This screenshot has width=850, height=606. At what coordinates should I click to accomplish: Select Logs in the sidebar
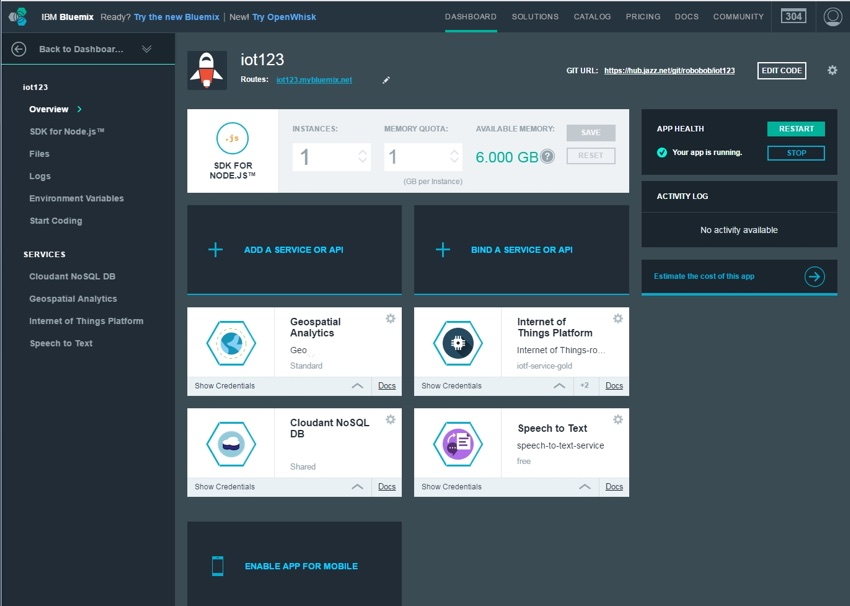[40, 176]
